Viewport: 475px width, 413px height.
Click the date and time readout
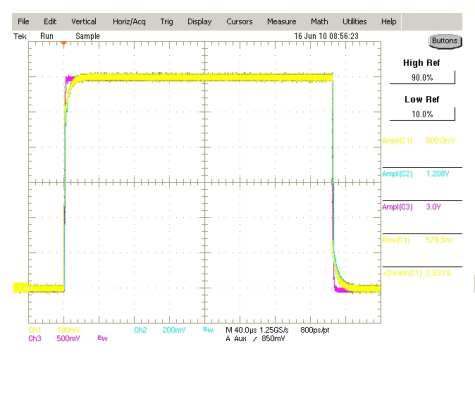coord(326,36)
